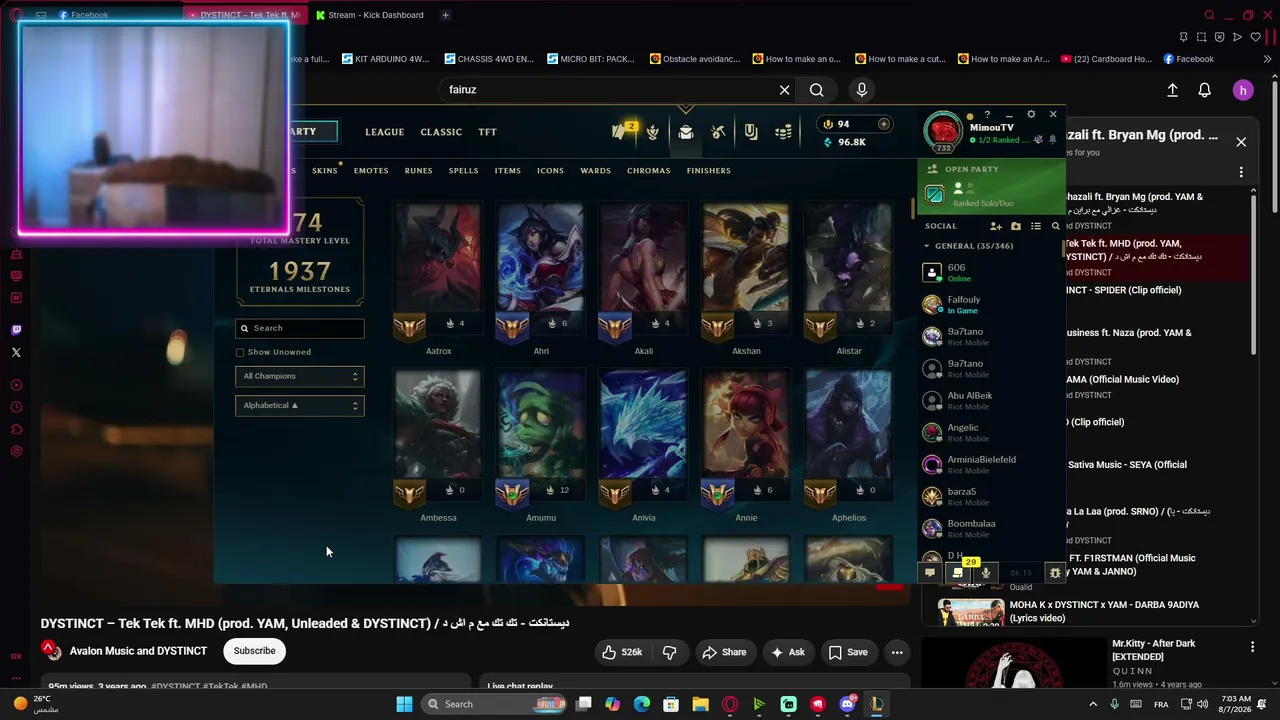Open the X icon in Opera sidebar
Image resolution: width=1280 pixels, height=720 pixels.
click(x=16, y=352)
